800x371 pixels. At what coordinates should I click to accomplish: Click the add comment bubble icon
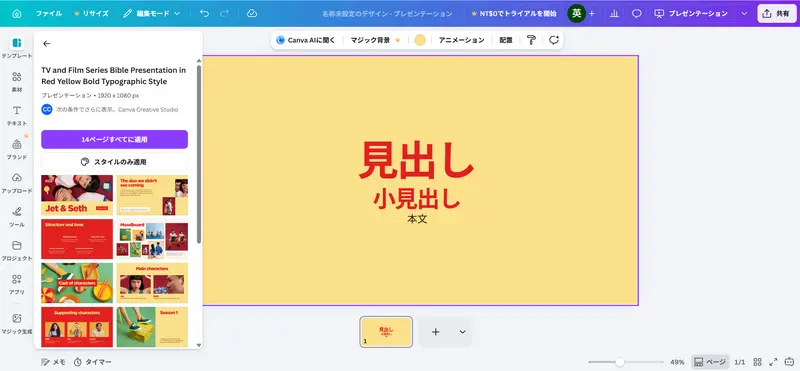pos(554,40)
